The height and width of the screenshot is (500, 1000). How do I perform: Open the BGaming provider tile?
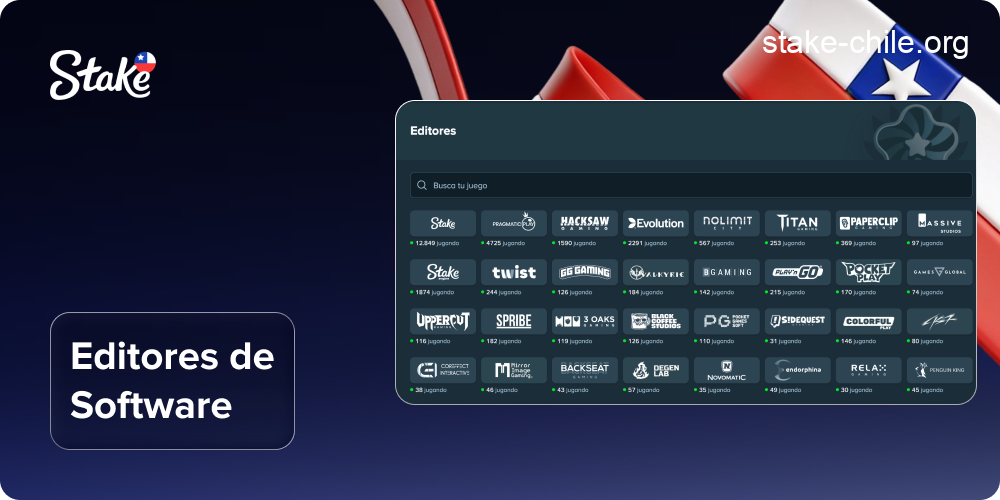click(727, 272)
